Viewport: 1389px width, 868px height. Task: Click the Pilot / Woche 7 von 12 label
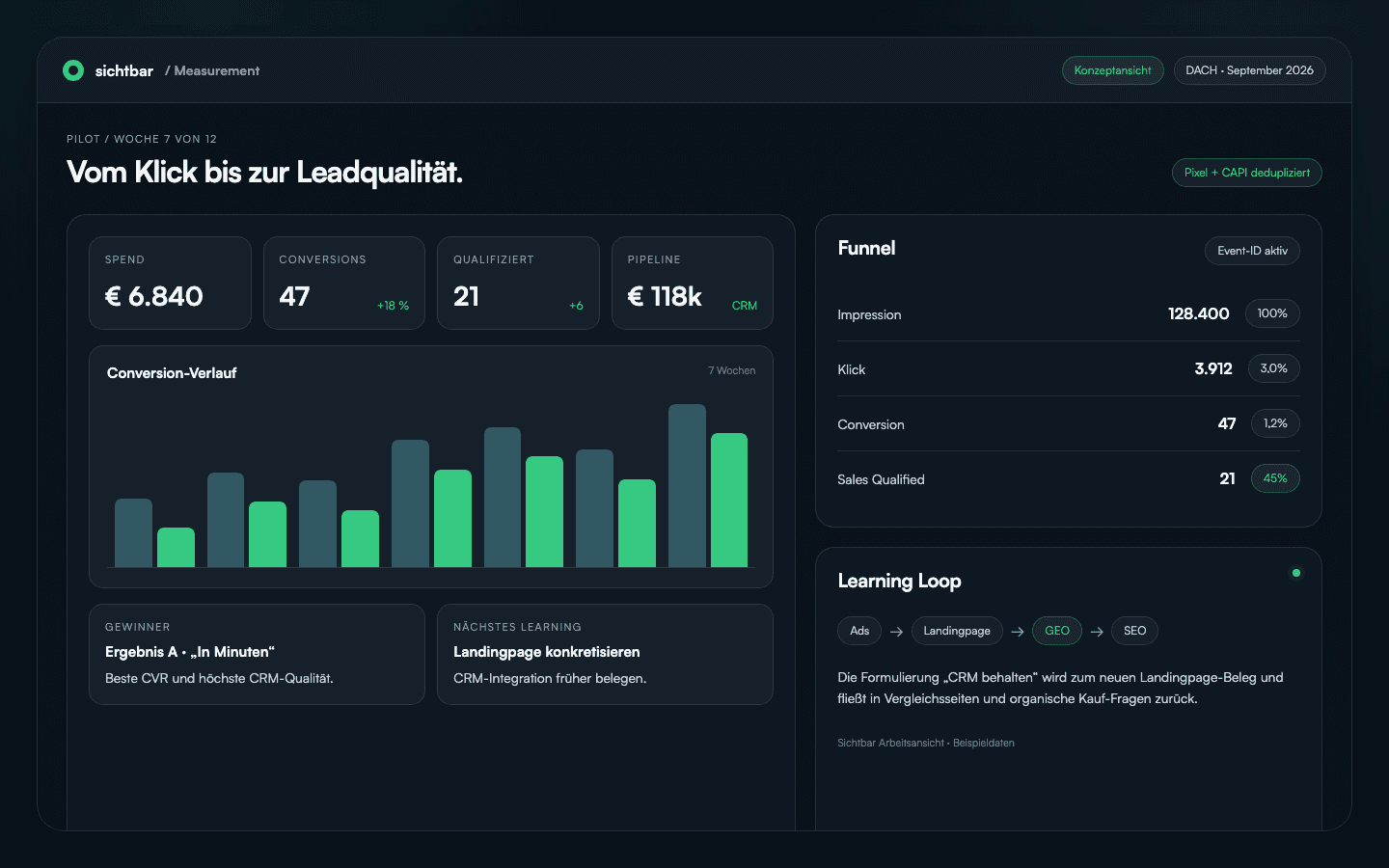pos(142,139)
